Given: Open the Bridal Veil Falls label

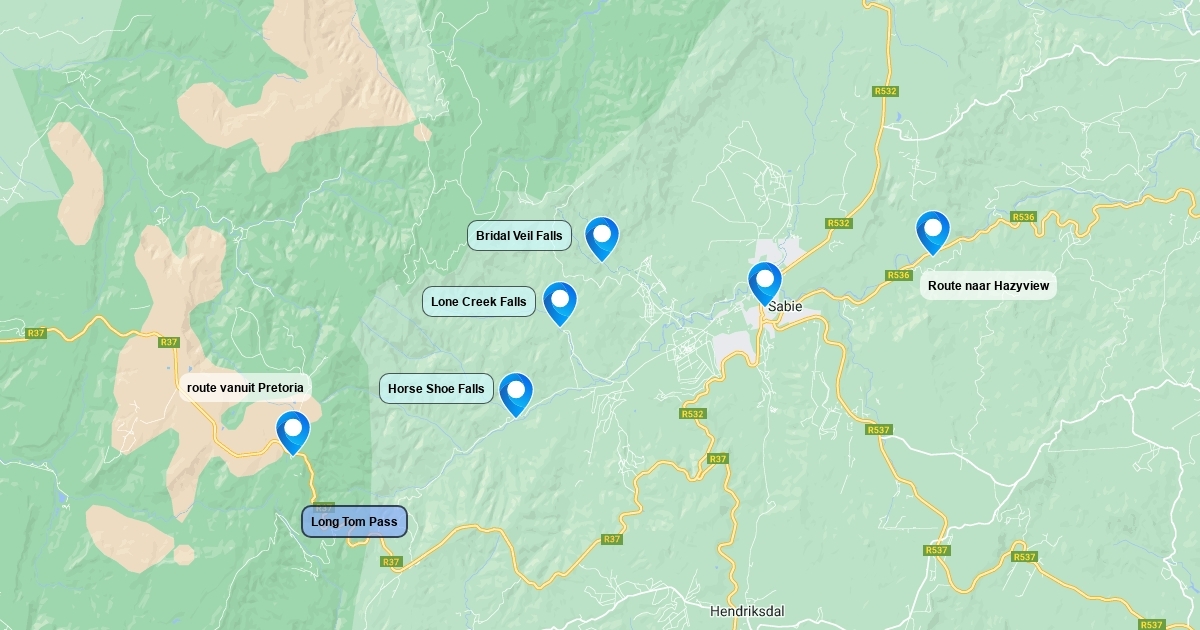Looking at the screenshot, I should tap(519, 236).
